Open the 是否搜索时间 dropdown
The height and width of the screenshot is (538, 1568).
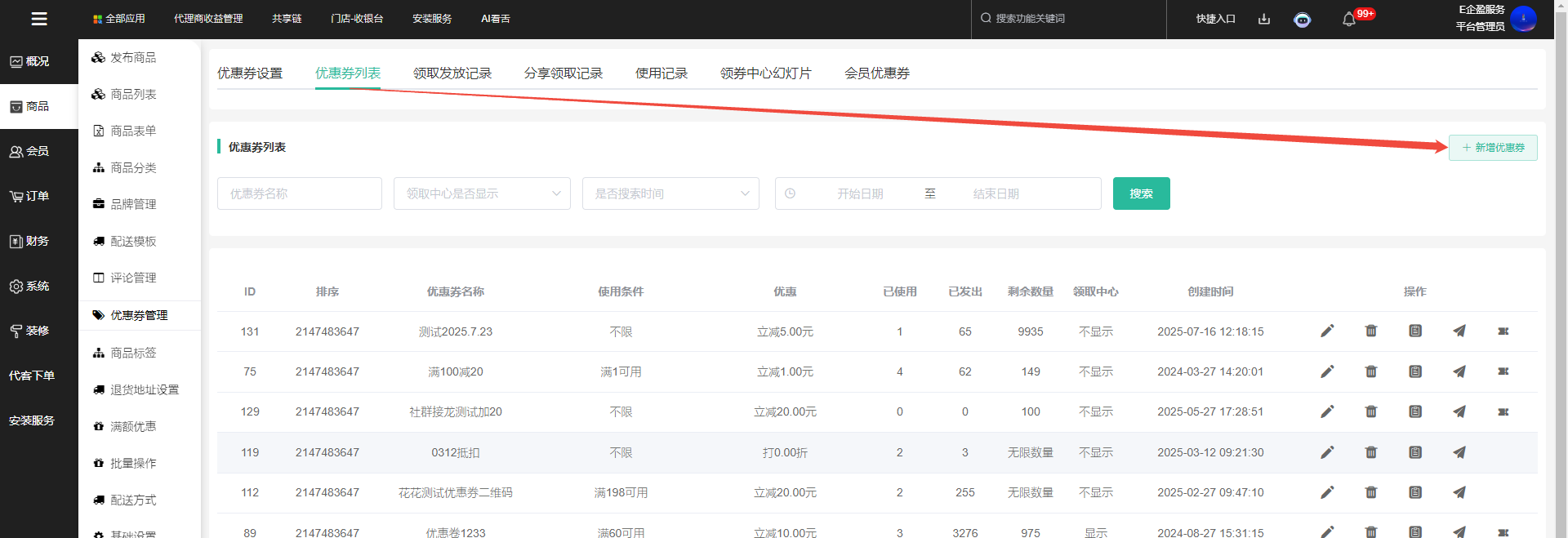pyautogui.click(x=670, y=193)
